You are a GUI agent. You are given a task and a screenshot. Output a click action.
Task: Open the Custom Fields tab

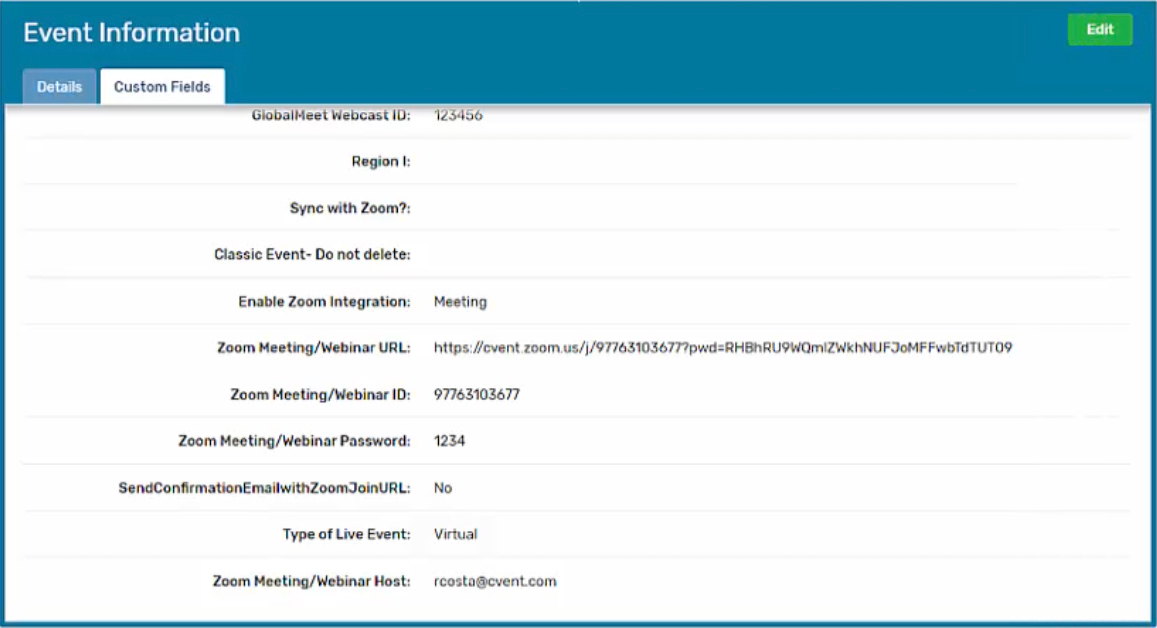(161, 86)
